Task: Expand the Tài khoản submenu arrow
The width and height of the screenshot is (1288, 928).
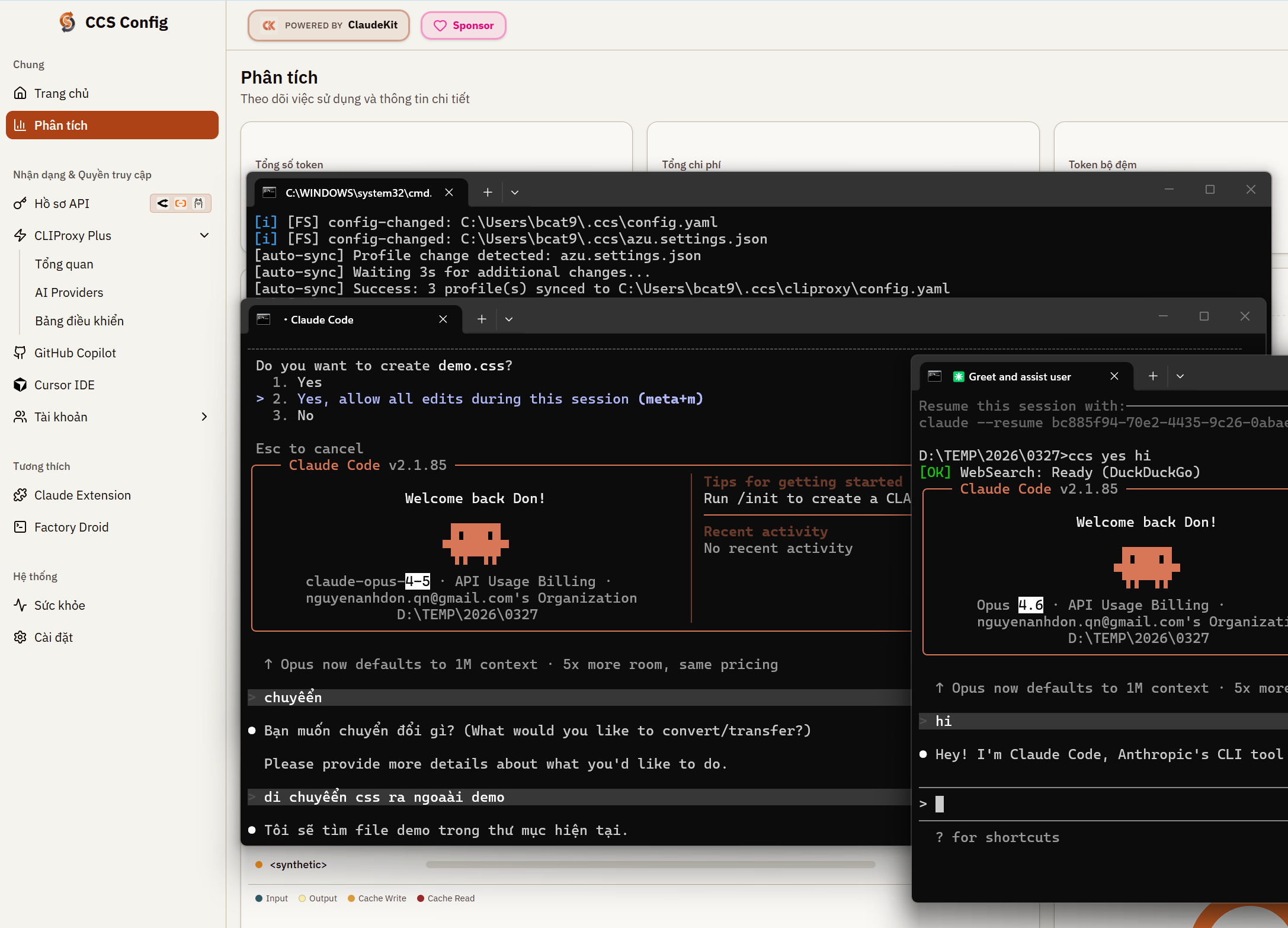Action: (204, 417)
